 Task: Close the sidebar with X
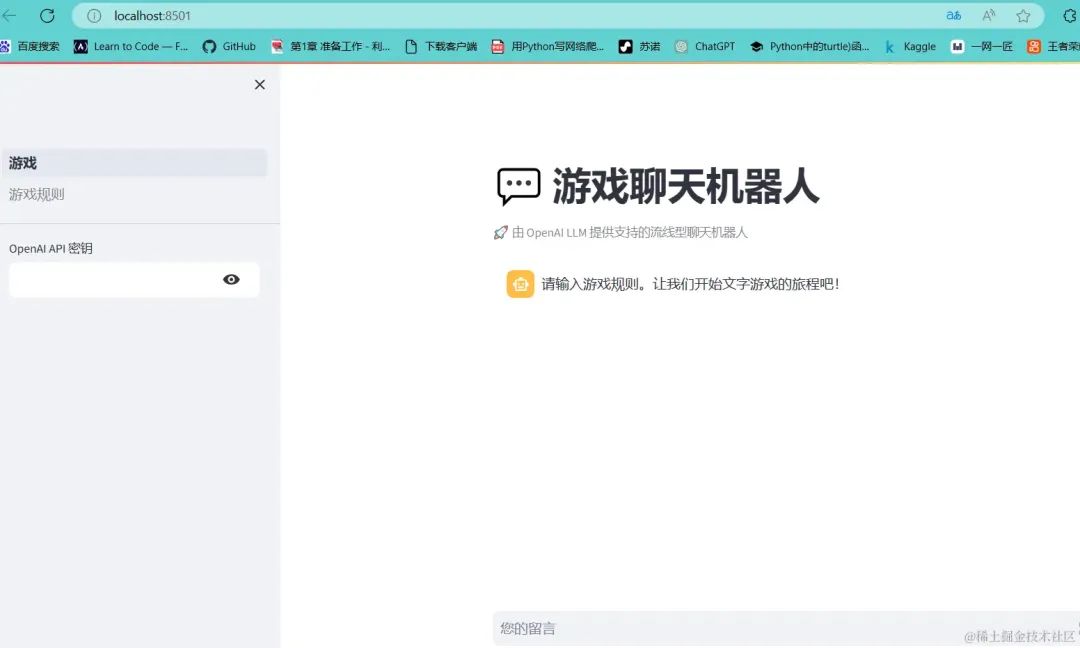(260, 85)
